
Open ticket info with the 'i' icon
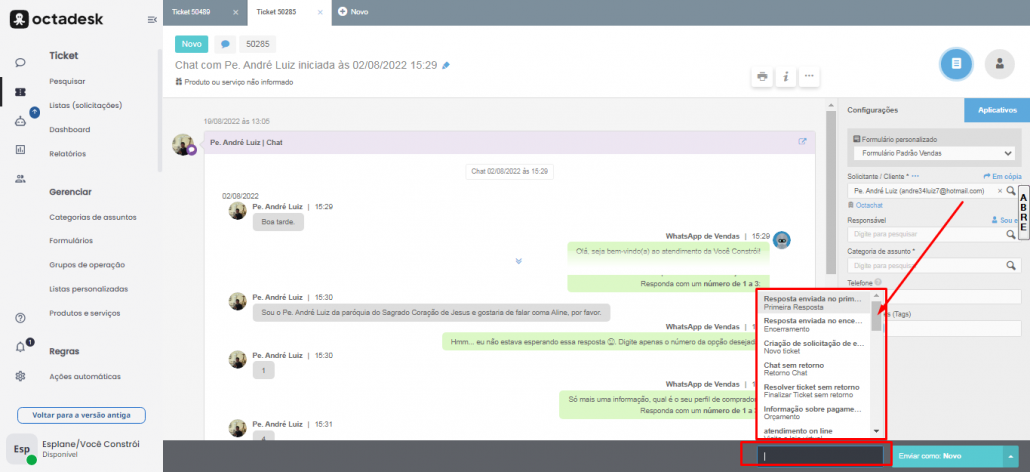tap(786, 76)
